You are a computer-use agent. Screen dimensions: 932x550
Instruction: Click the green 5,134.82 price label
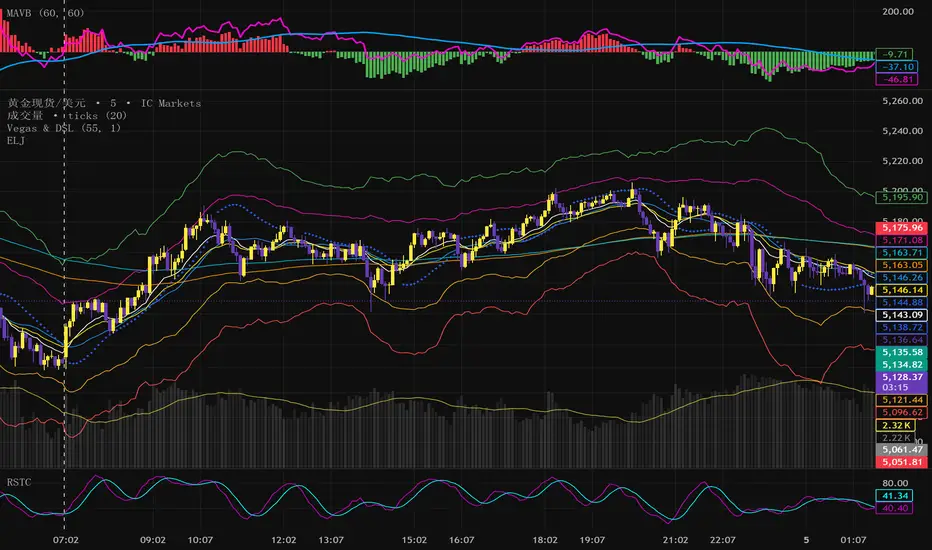pyautogui.click(x=902, y=365)
